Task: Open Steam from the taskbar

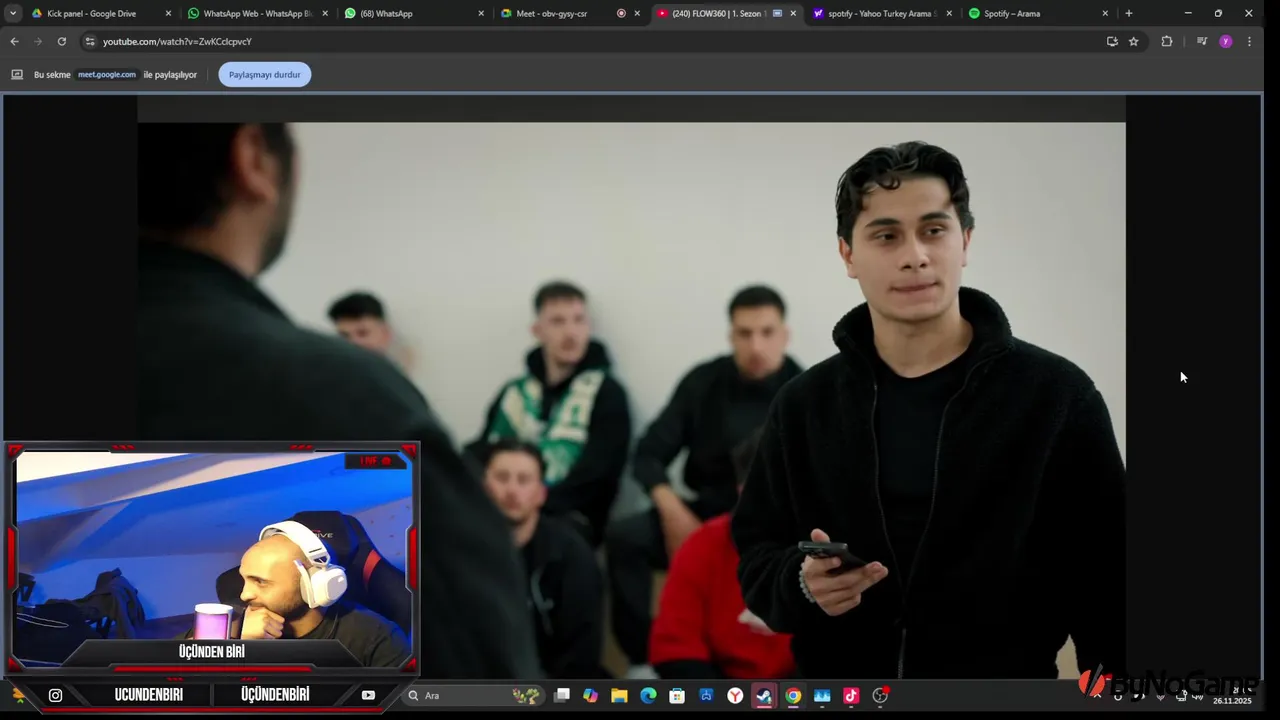Action: [x=764, y=695]
